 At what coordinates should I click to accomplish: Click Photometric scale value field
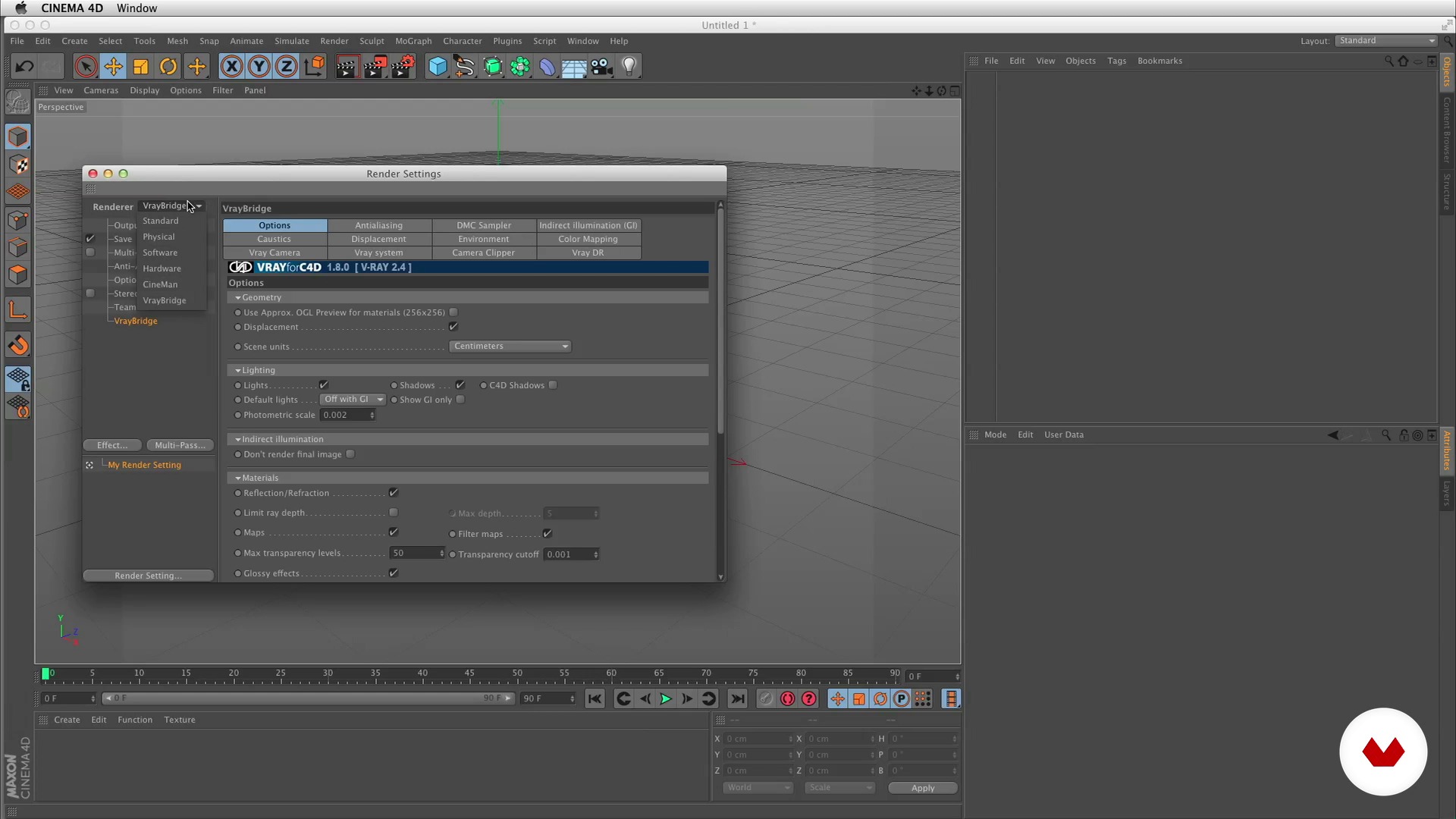[348, 415]
